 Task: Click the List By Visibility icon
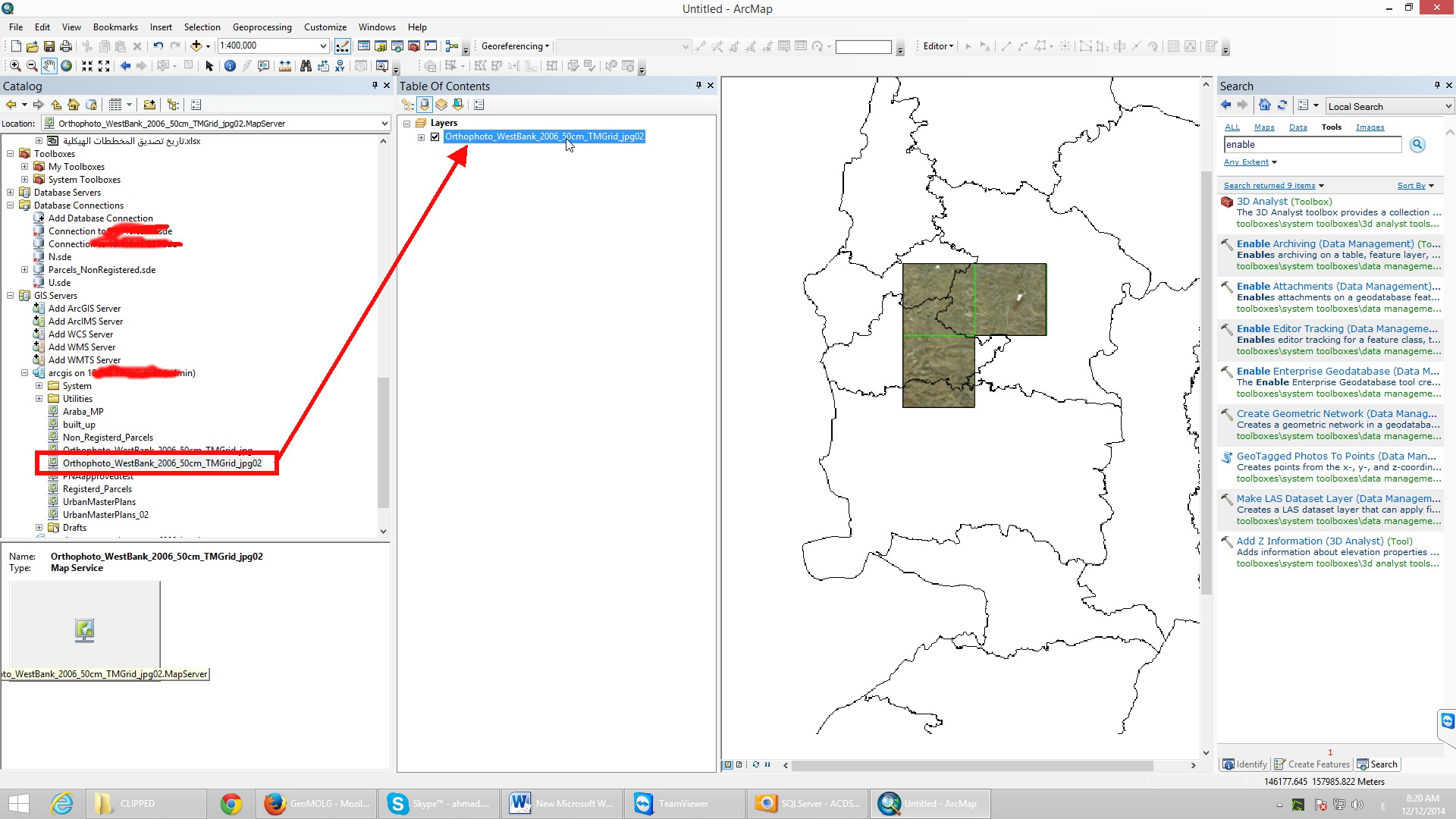pos(441,105)
